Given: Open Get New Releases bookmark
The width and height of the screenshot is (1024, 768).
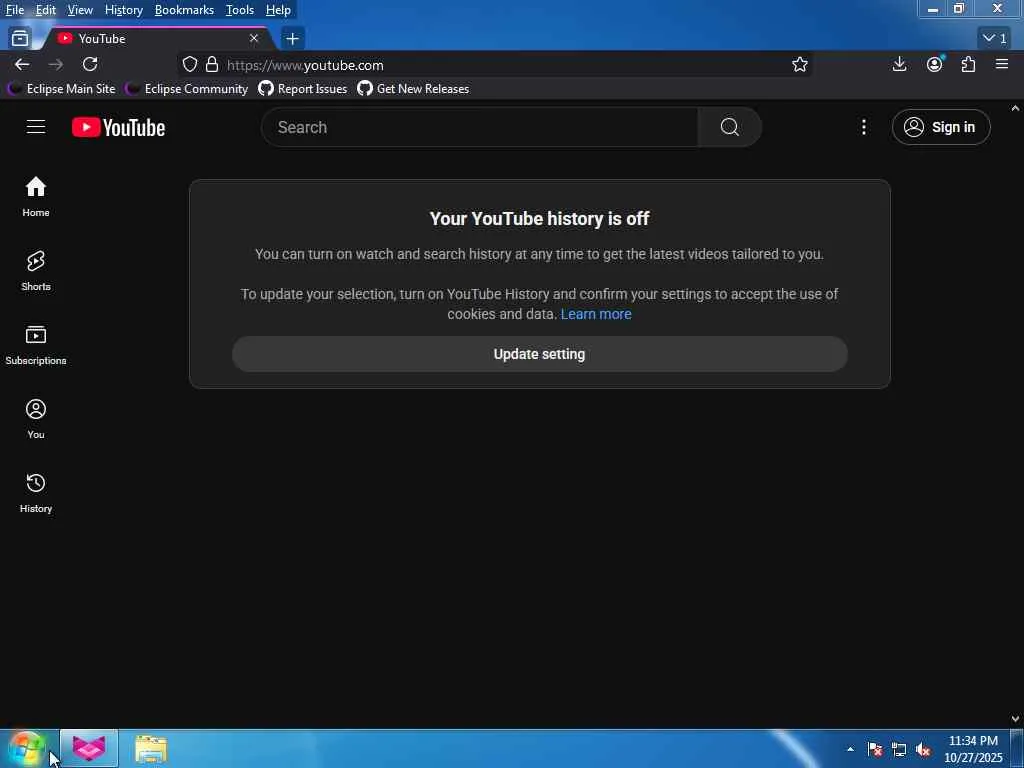Looking at the screenshot, I should pyautogui.click(x=413, y=89).
